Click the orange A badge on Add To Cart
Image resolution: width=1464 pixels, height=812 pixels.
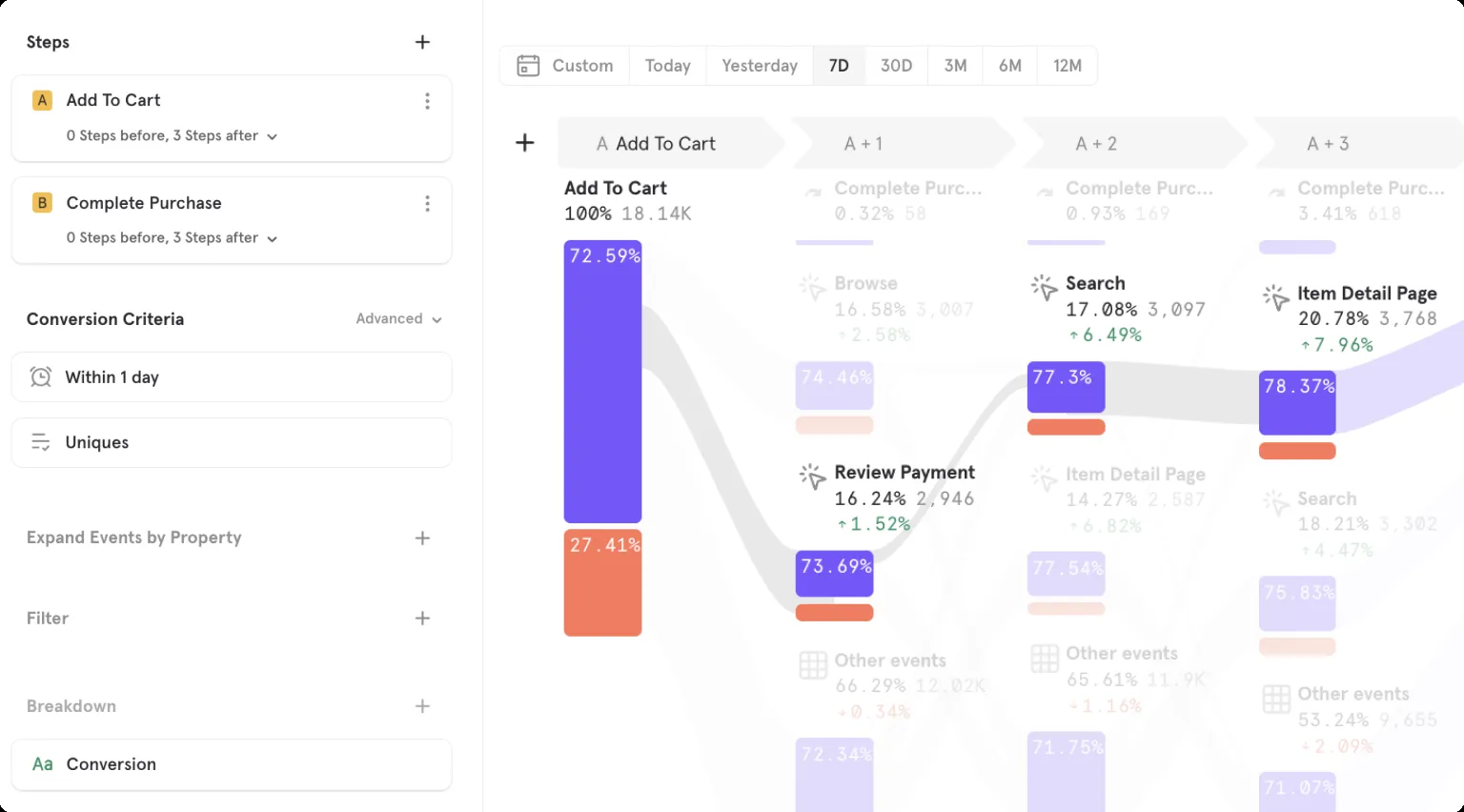42,100
